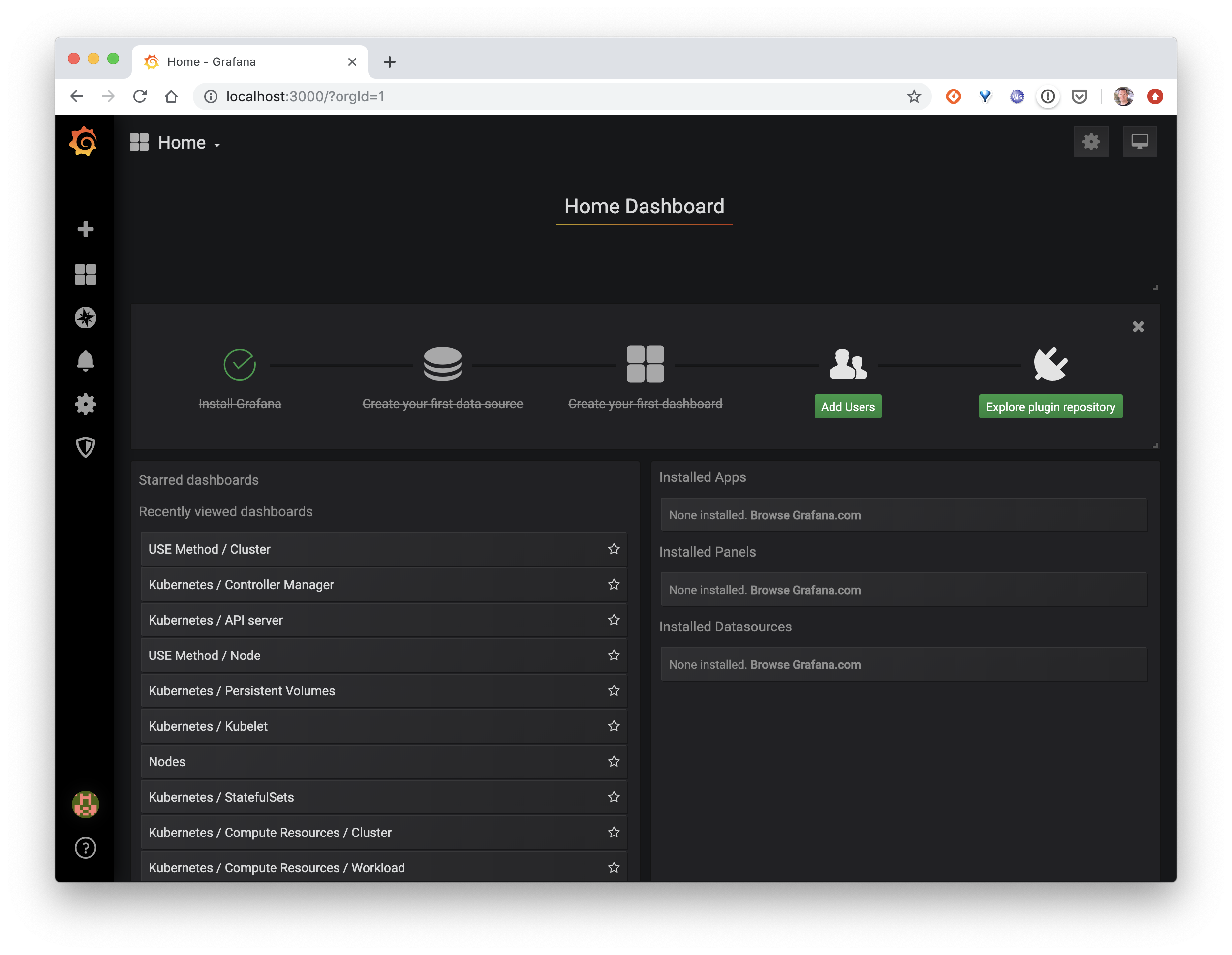Star Kubernetes / StatefulSets dashboard
The width and height of the screenshot is (1232, 955).
point(614,797)
